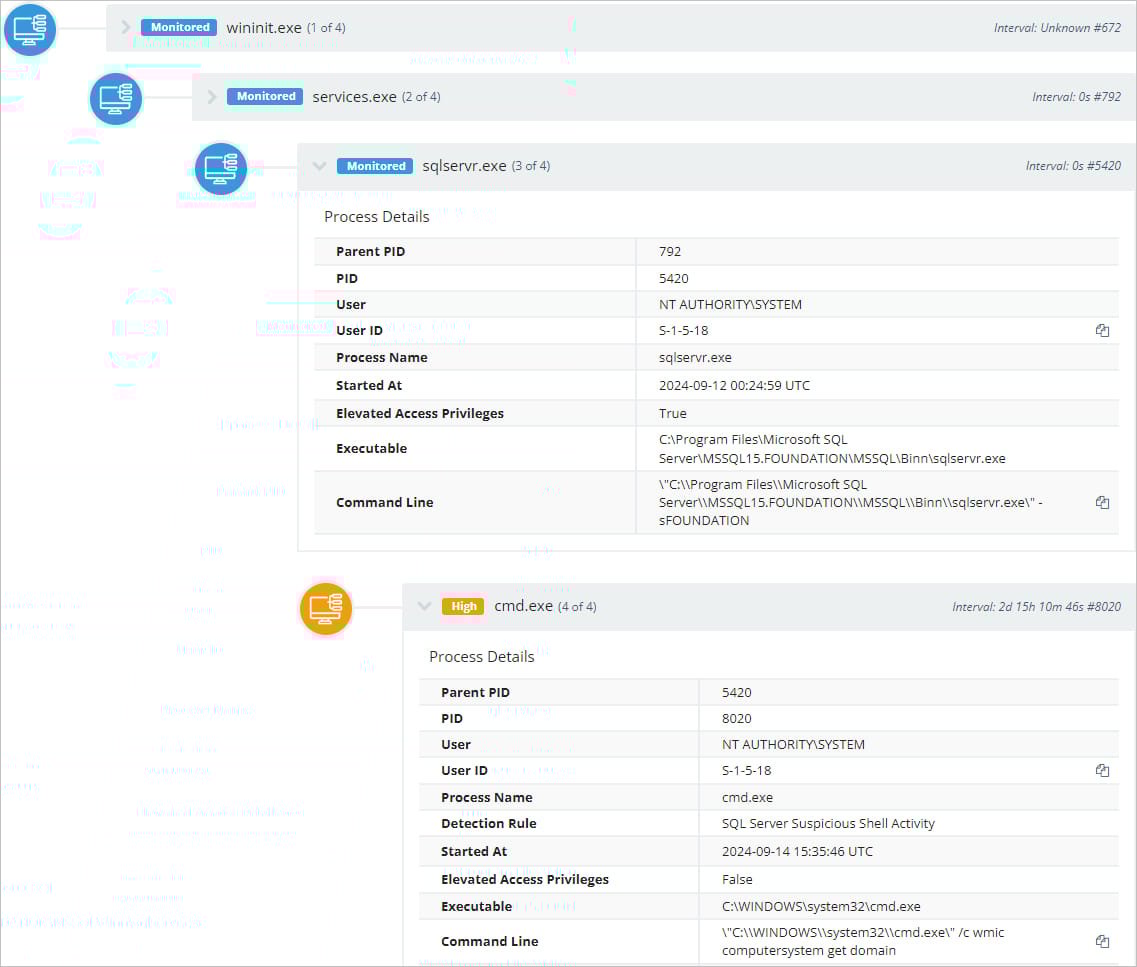Click Parent PID value 792
1137x967 pixels.
pyautogui.click(x=670, y=252)
